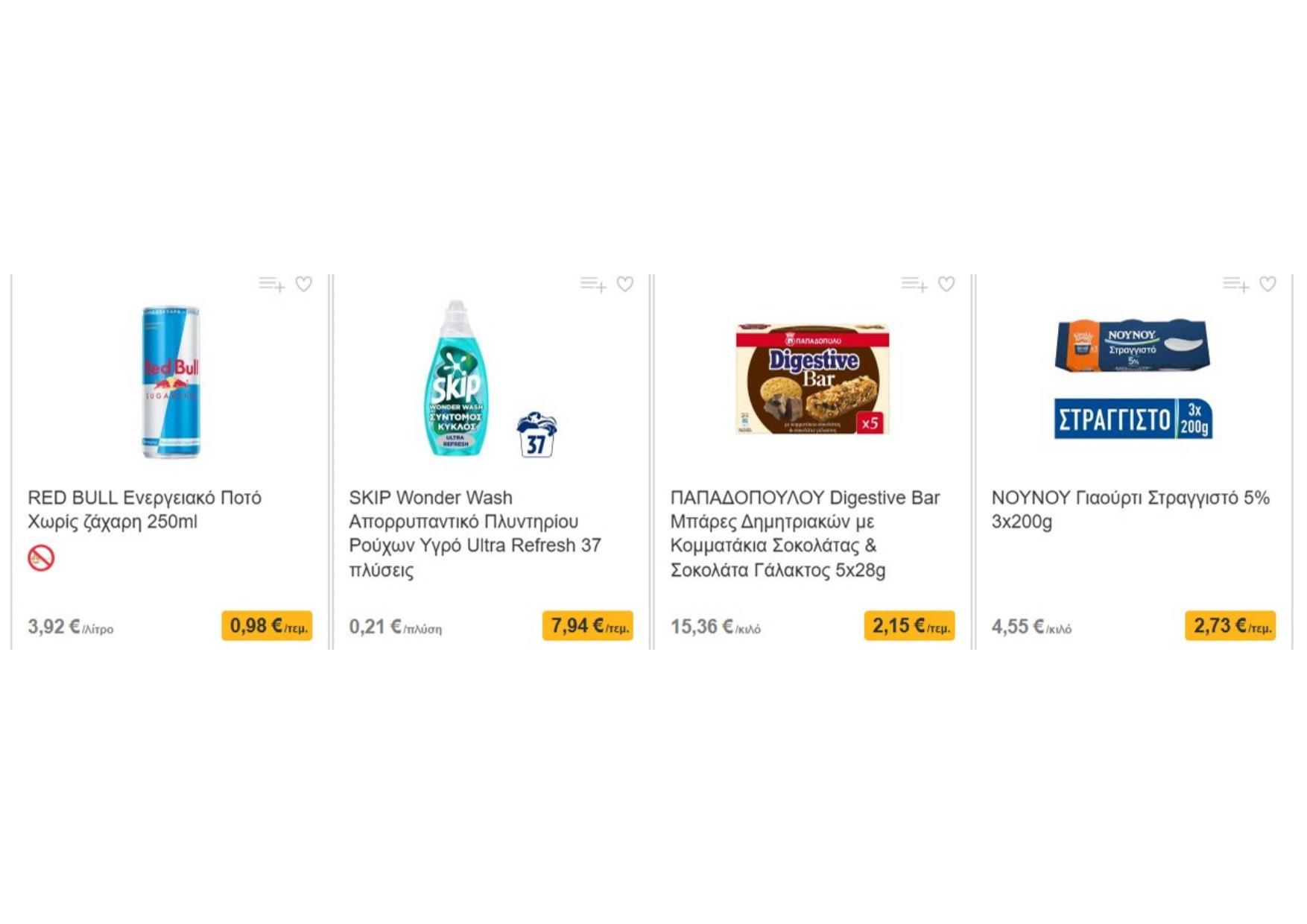
Task: Add Red Bull to shopping list
Action: (271, 284)
